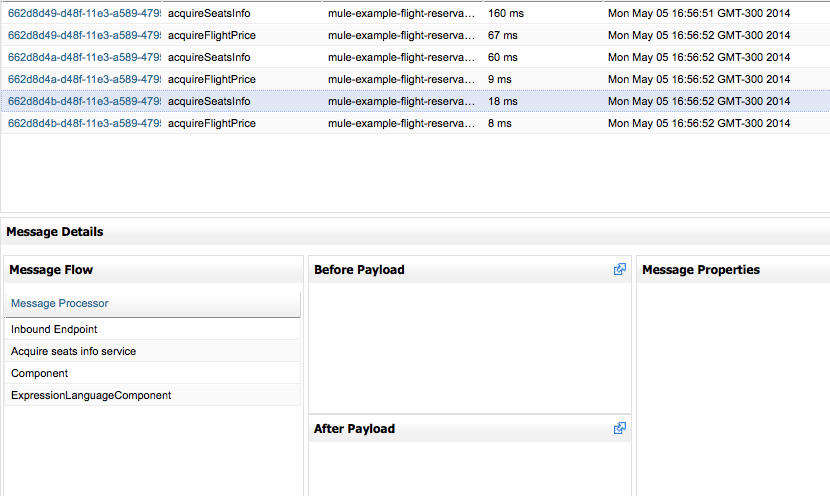Click the 160 ms duration cell
Viewport: 830px width, 496px height.
(502, 13)
